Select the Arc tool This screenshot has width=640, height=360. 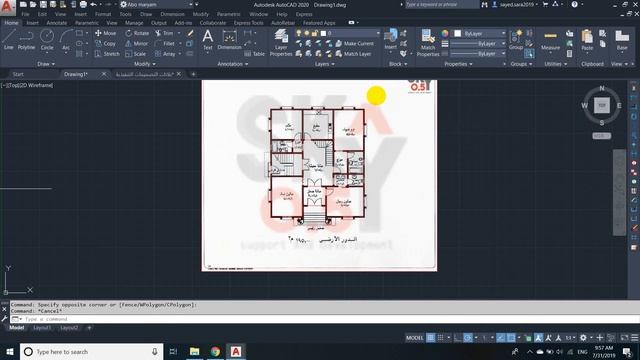(66, 40)
